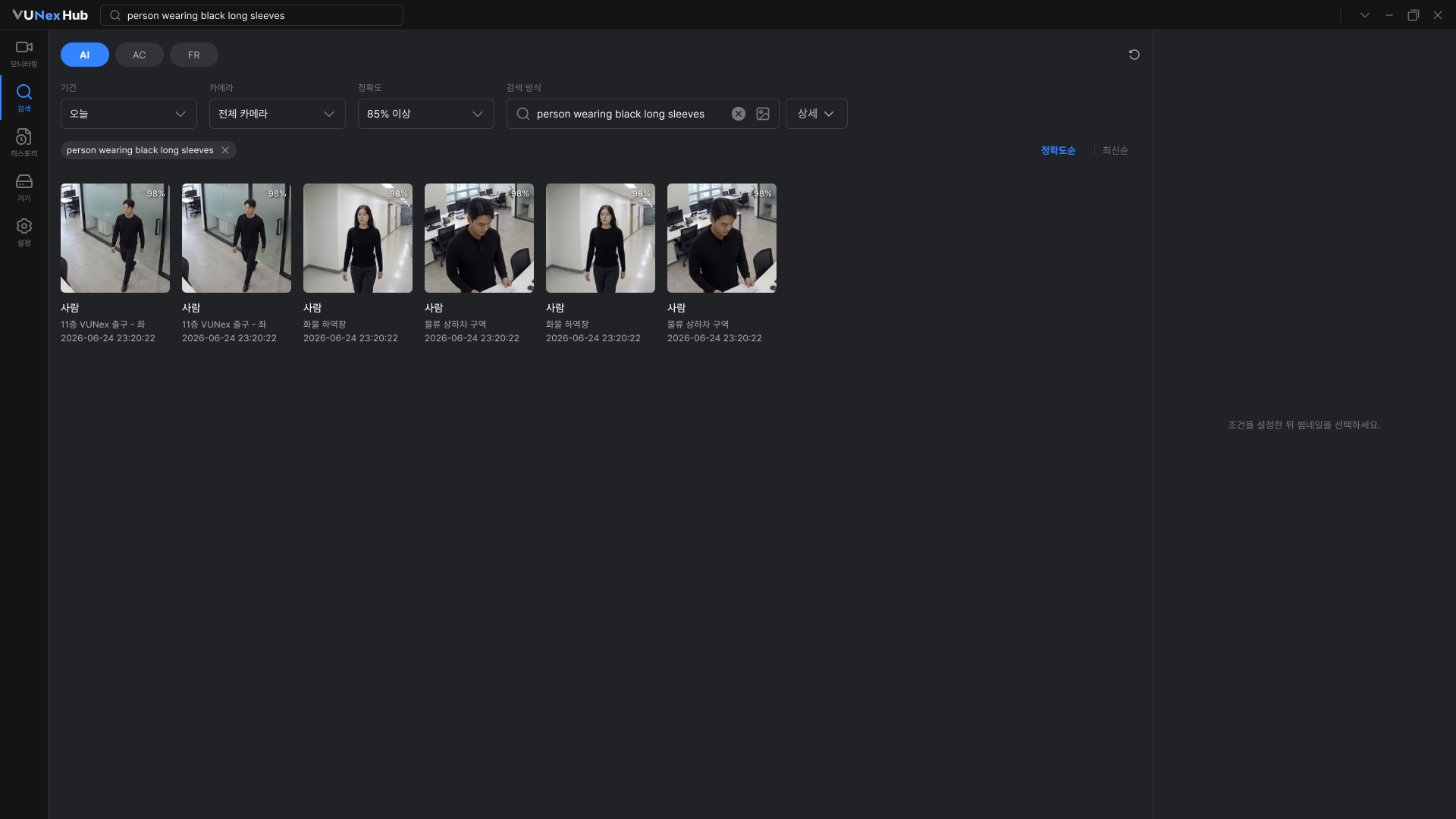Click the camera name under the third thumbnail
Screen dimensions: 1456x819
325,325
